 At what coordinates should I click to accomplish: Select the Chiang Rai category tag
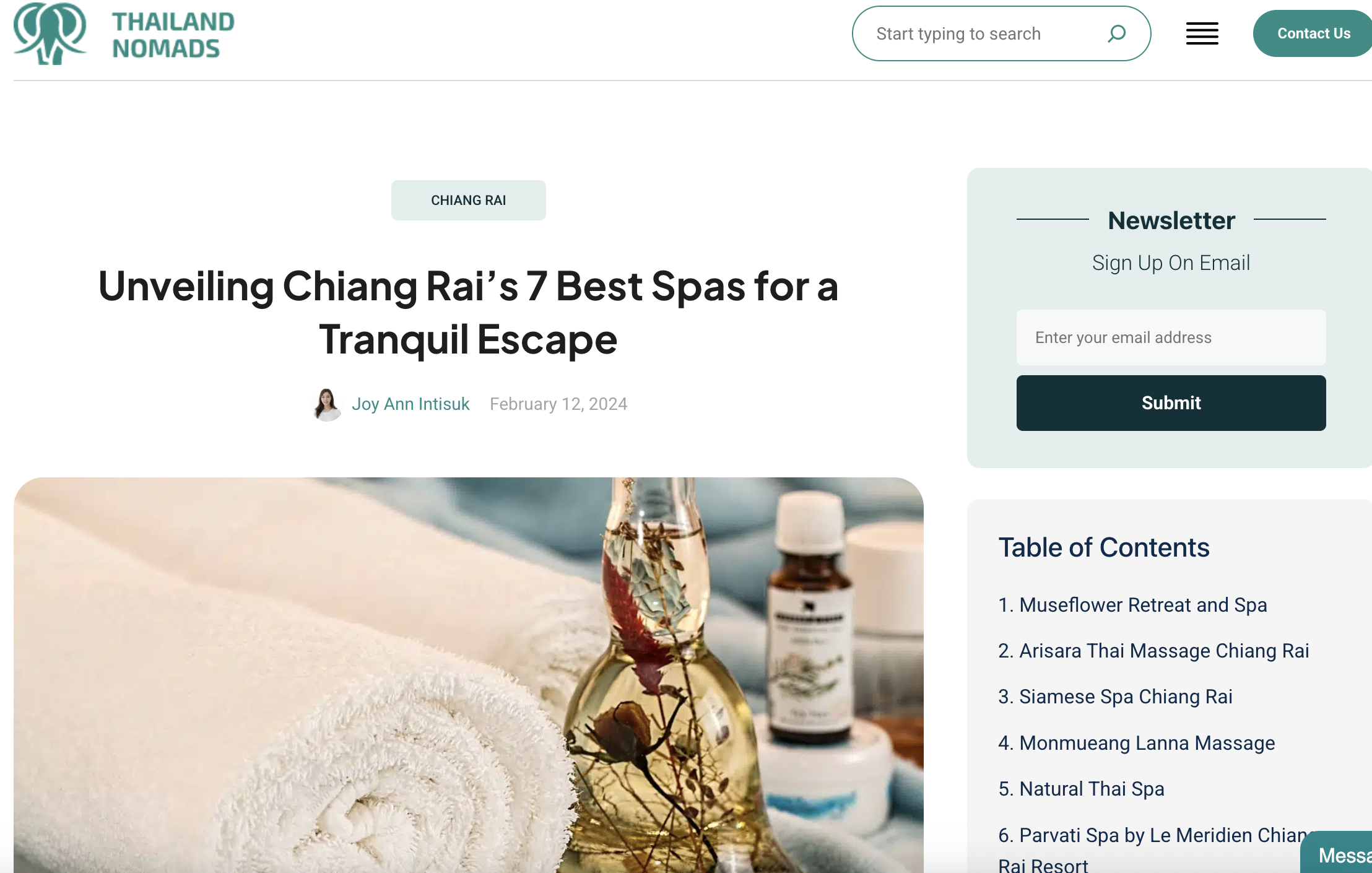(x=469, y=200)
